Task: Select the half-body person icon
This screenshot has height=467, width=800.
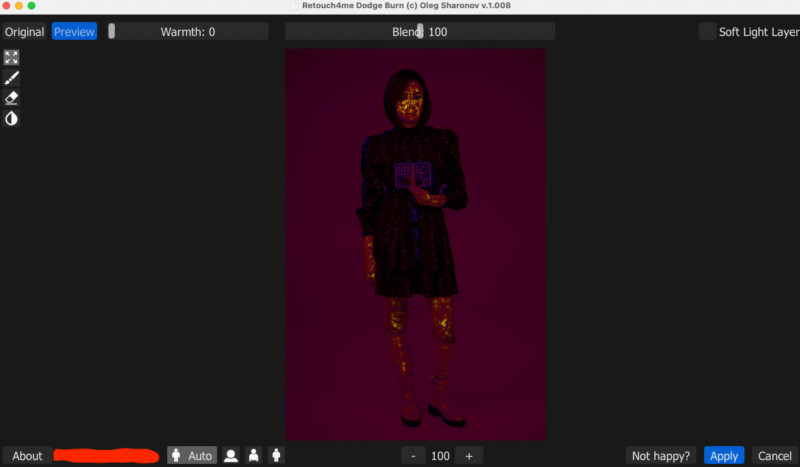Action: coord(254,455)
